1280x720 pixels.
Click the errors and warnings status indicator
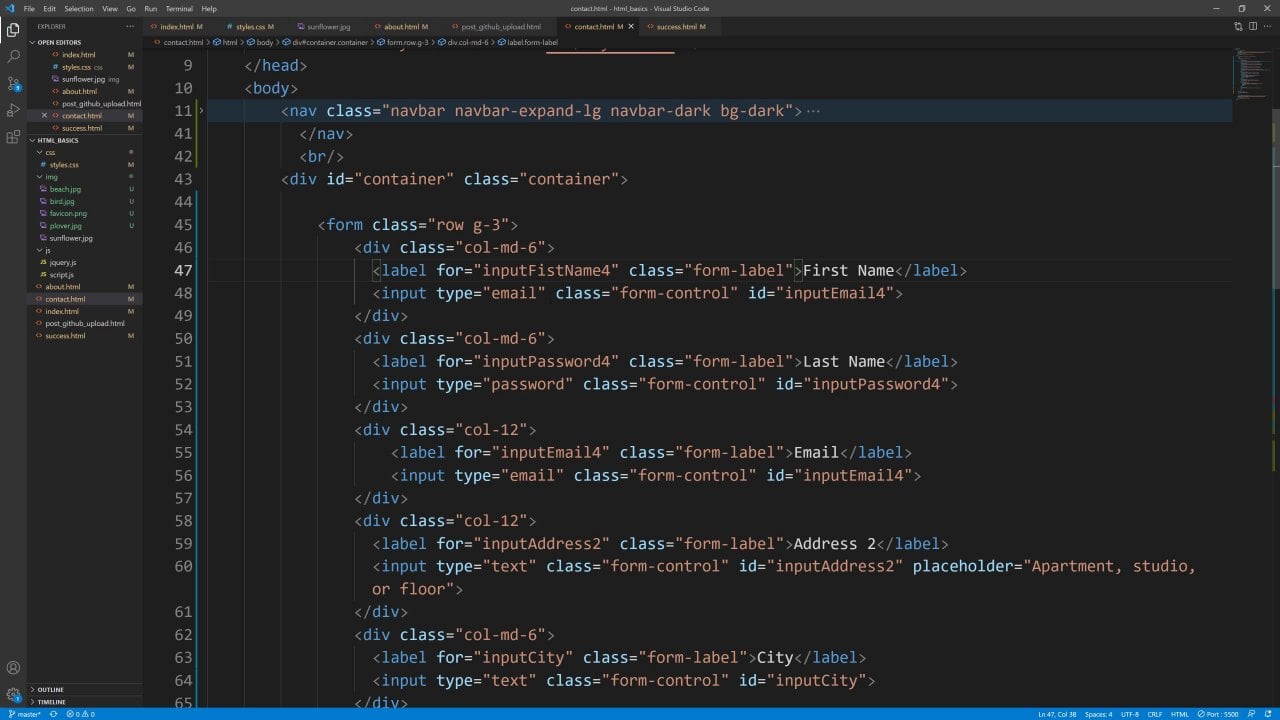tap(80, 714)
